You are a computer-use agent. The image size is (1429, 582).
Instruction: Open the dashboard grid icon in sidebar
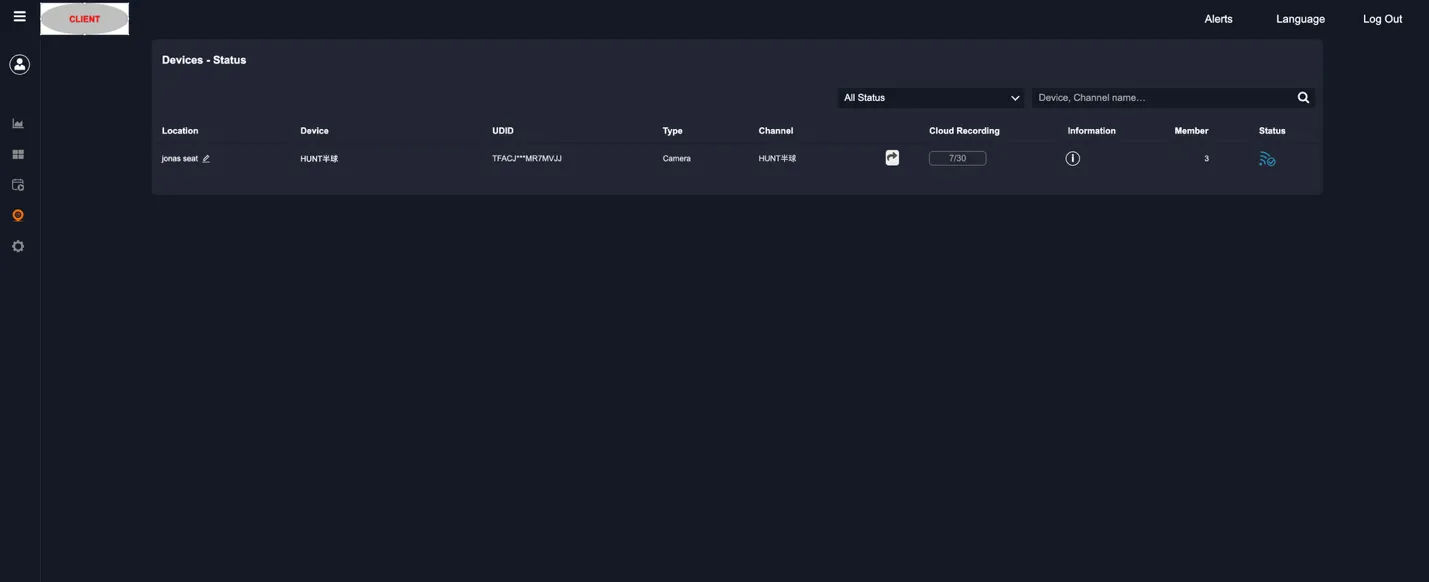coord(18,153)
